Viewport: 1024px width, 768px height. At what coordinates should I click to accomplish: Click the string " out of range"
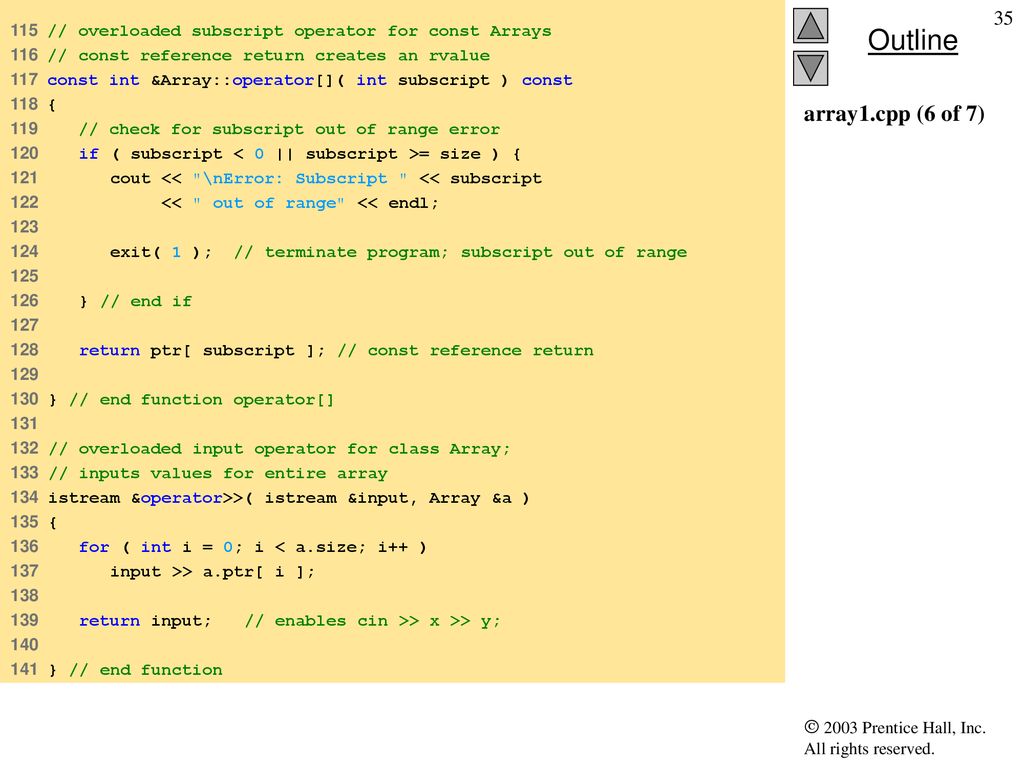pos(268,203)
